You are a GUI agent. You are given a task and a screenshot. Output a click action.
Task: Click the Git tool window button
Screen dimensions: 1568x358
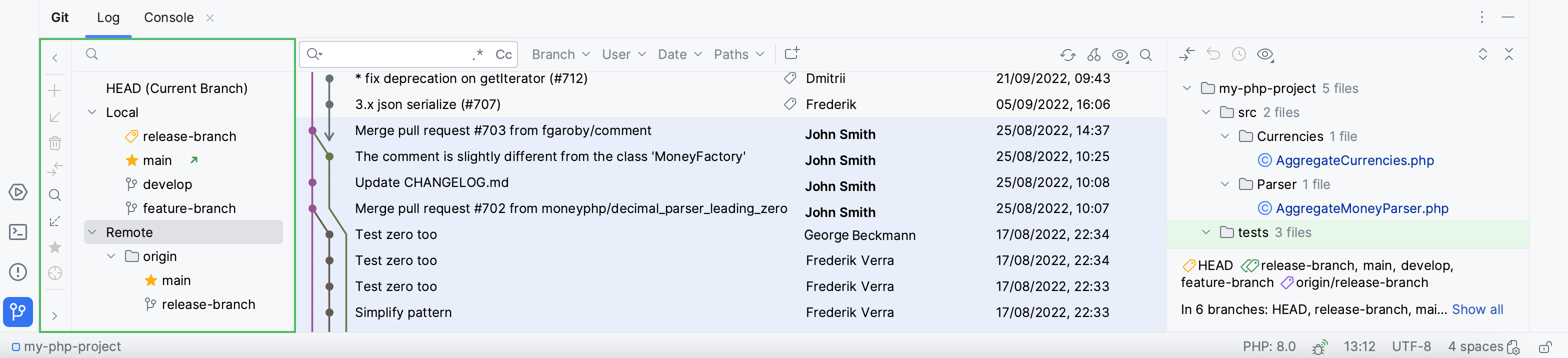coord(18,311)
